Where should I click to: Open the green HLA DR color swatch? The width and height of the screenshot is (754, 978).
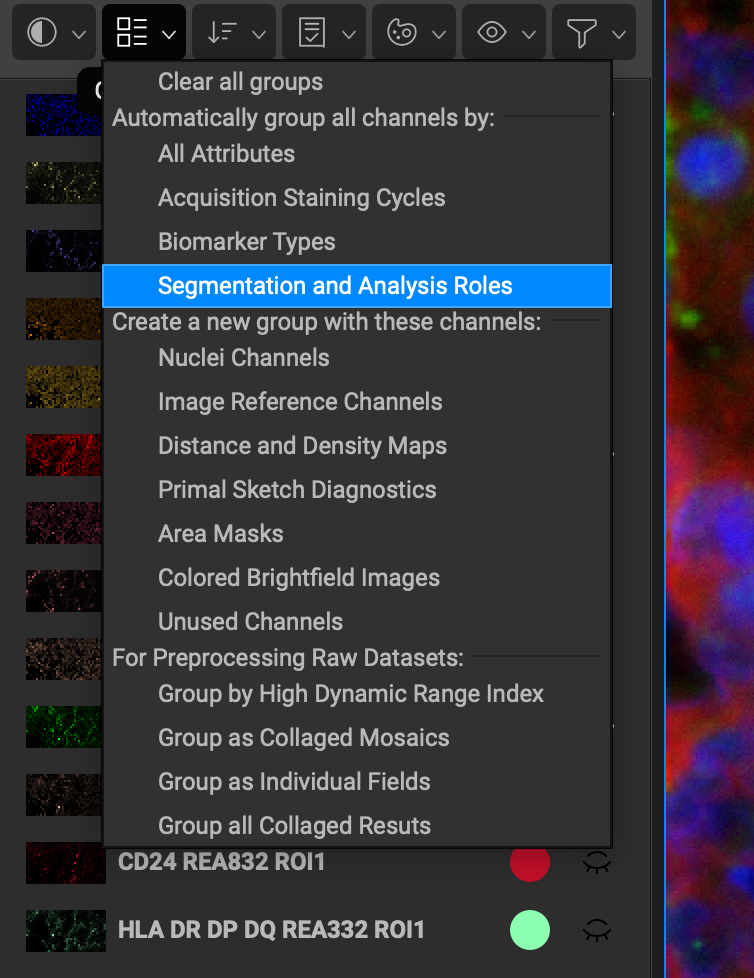coord(529,930)
